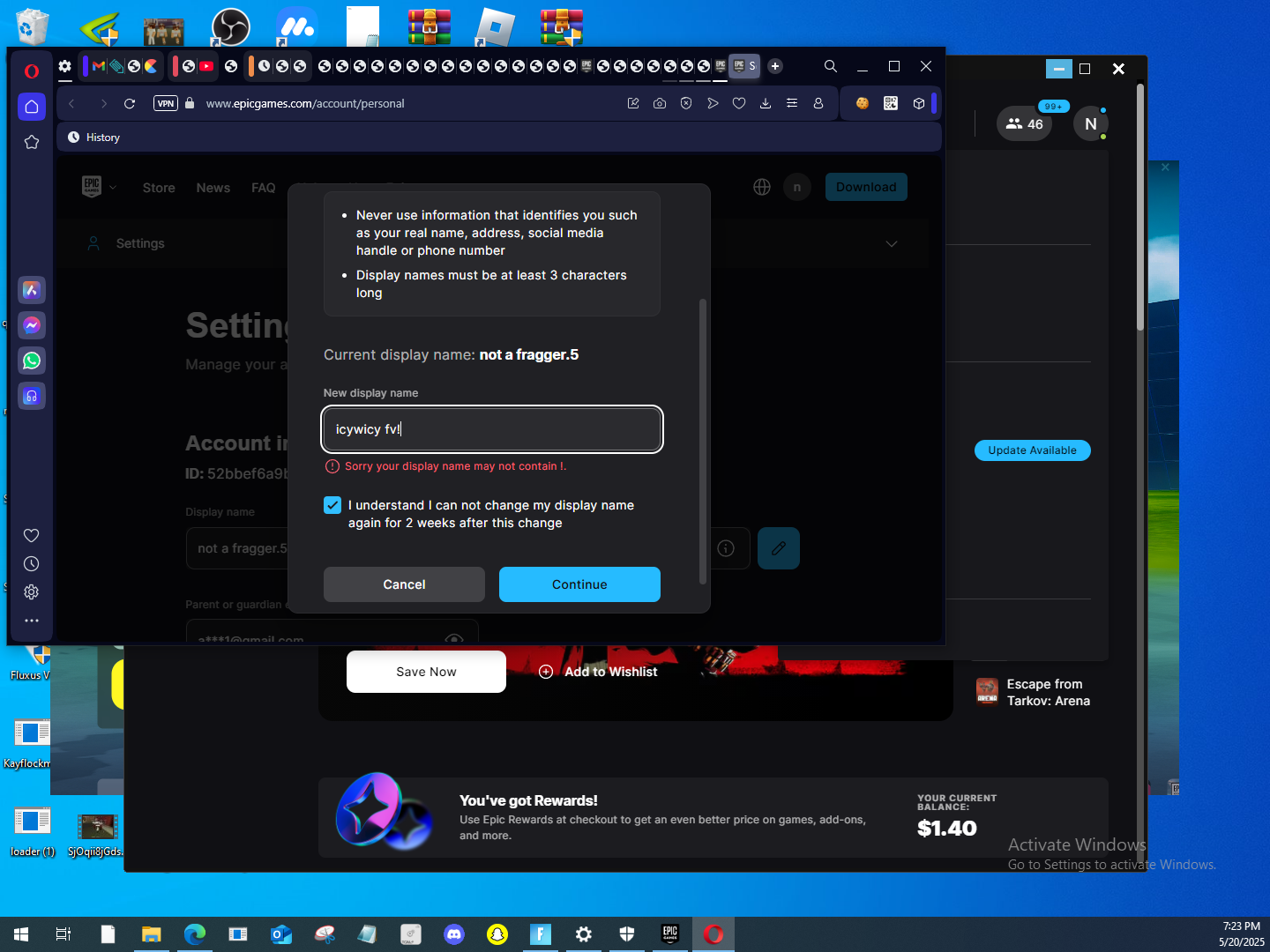The width and height of the screenshot is (1270, 952).
Task: Open Task View on the taskbar
Action: click(x=63, y=934)
